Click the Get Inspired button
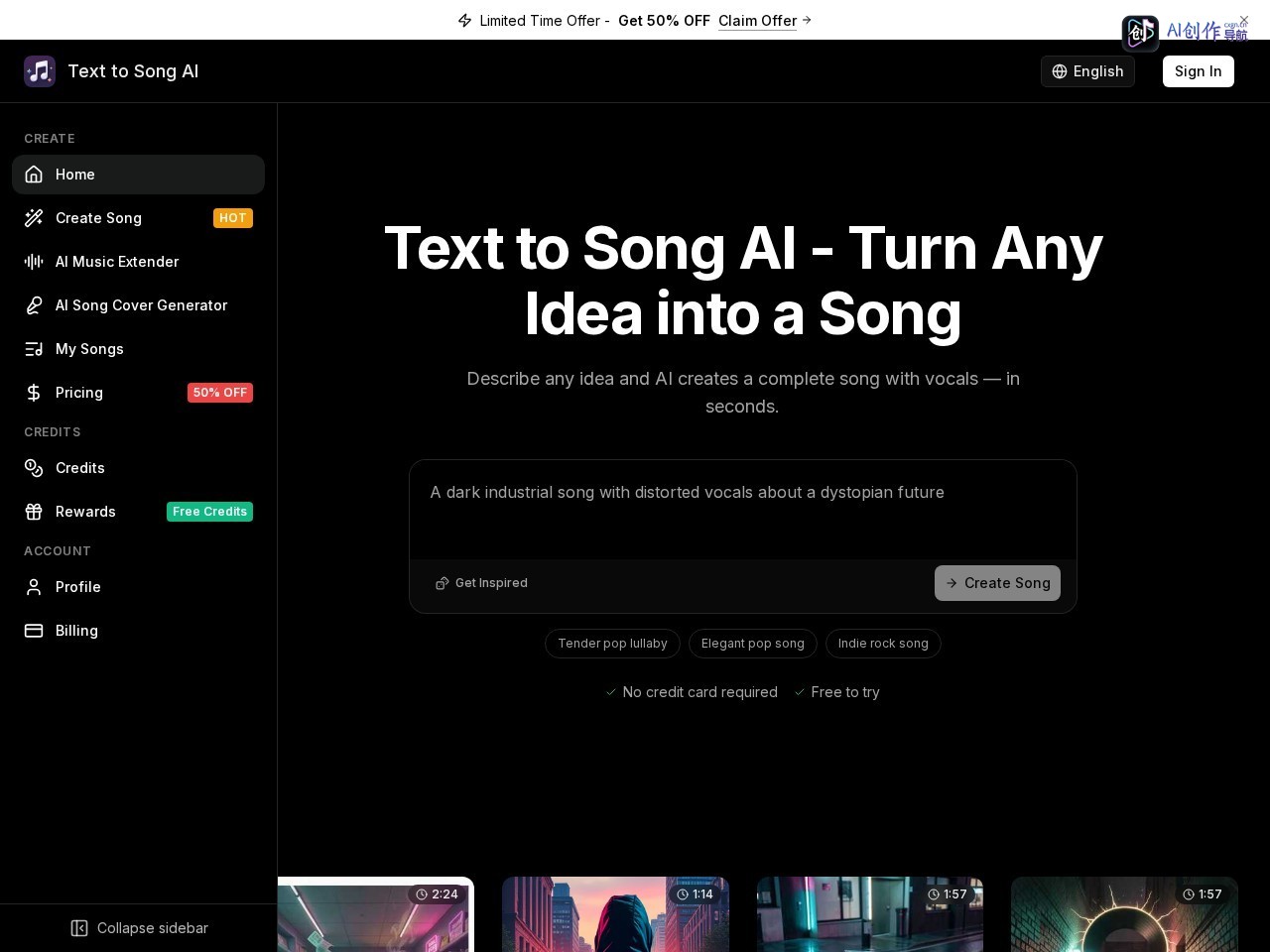Viewport: 1270px width, 952px height. [482, 583]
